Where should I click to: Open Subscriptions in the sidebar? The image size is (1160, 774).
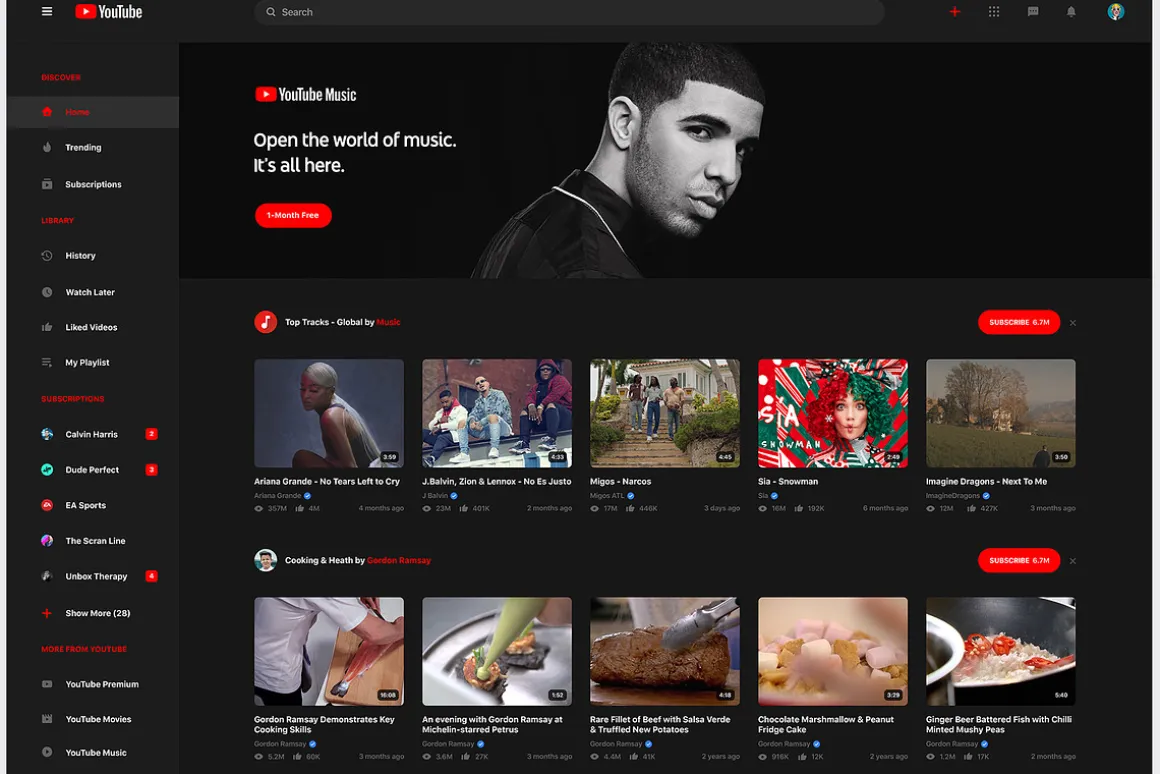(92, 184)
